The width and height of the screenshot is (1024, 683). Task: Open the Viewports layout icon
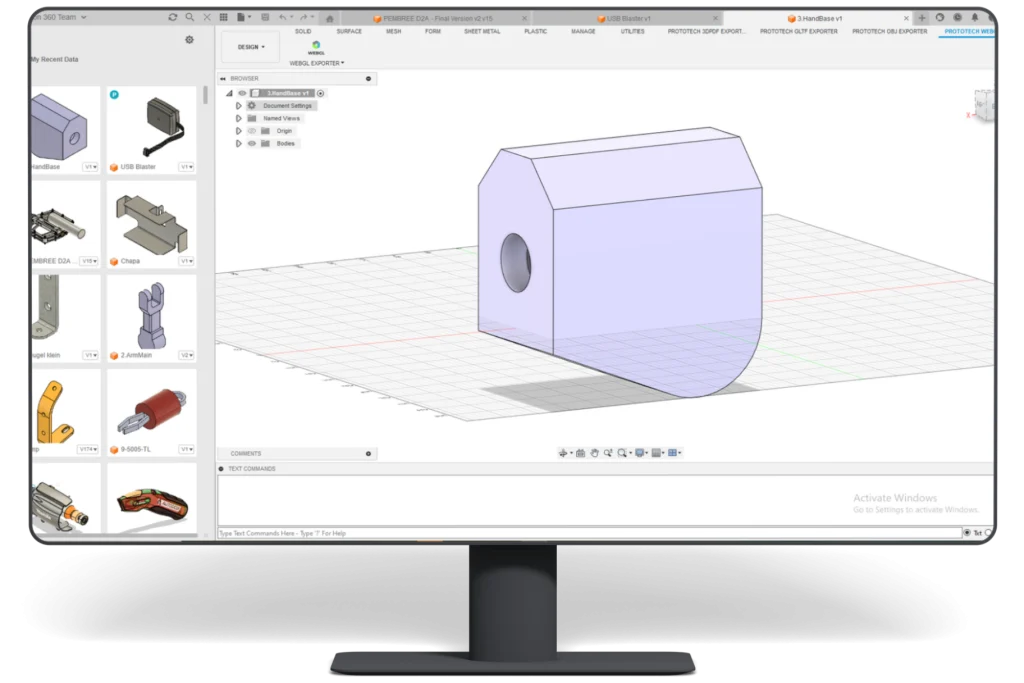coord(673,453)
